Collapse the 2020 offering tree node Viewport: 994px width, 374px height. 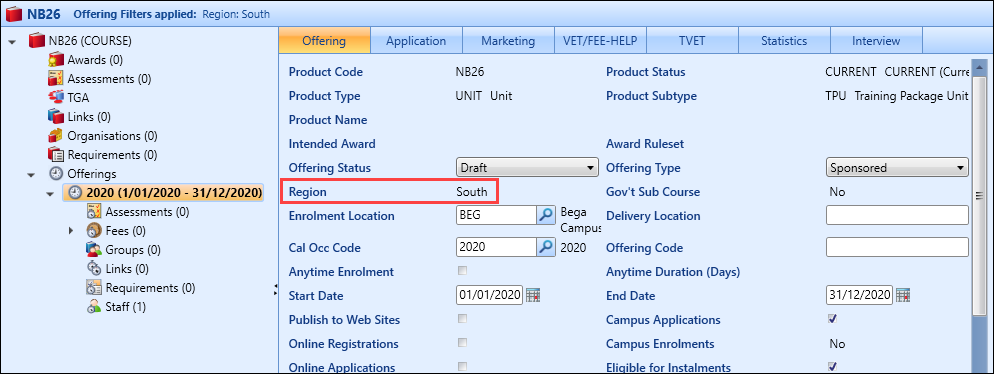pos(50,193)
